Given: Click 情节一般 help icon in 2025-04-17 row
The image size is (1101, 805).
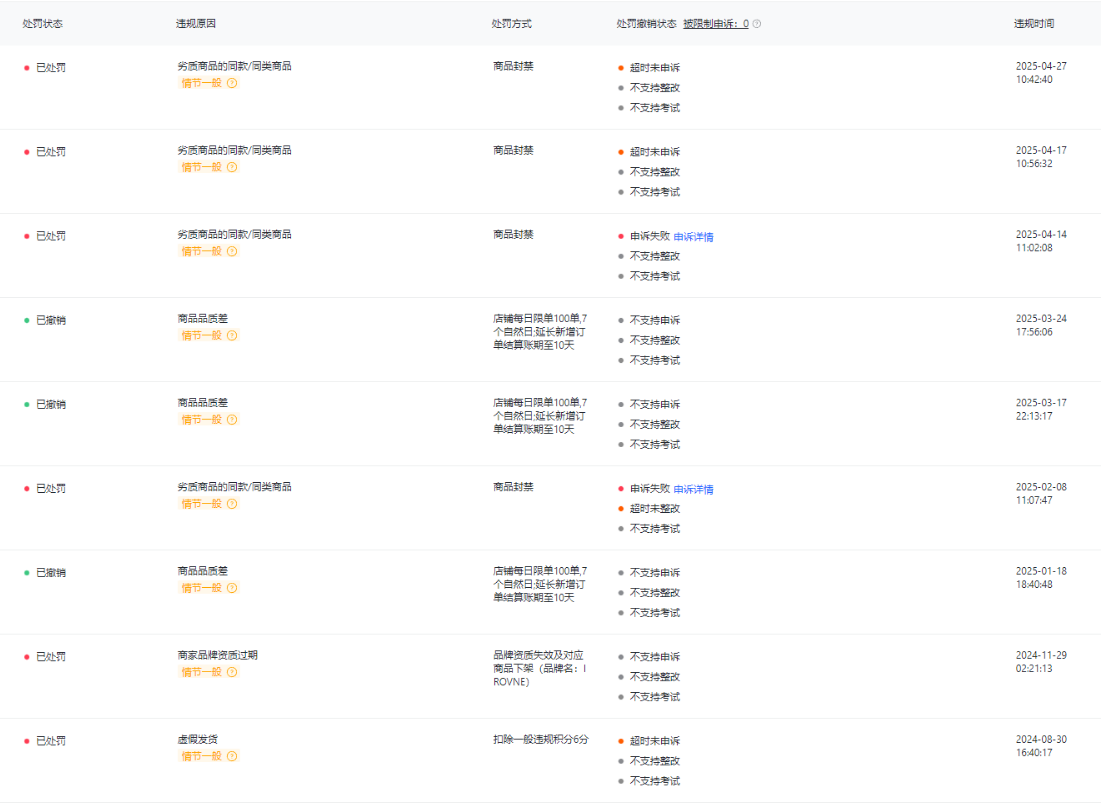Looking at the screenshot, I should pos(232,167).
